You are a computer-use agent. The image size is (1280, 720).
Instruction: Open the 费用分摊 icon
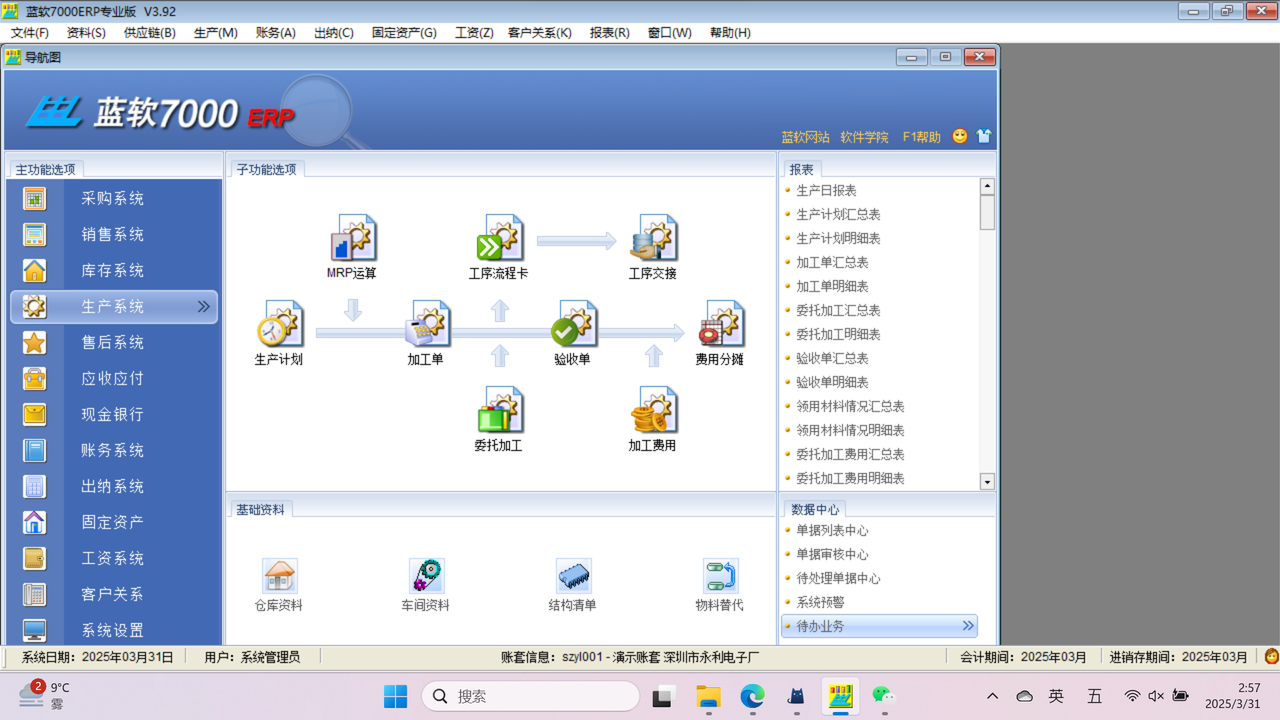pos(720,324)
